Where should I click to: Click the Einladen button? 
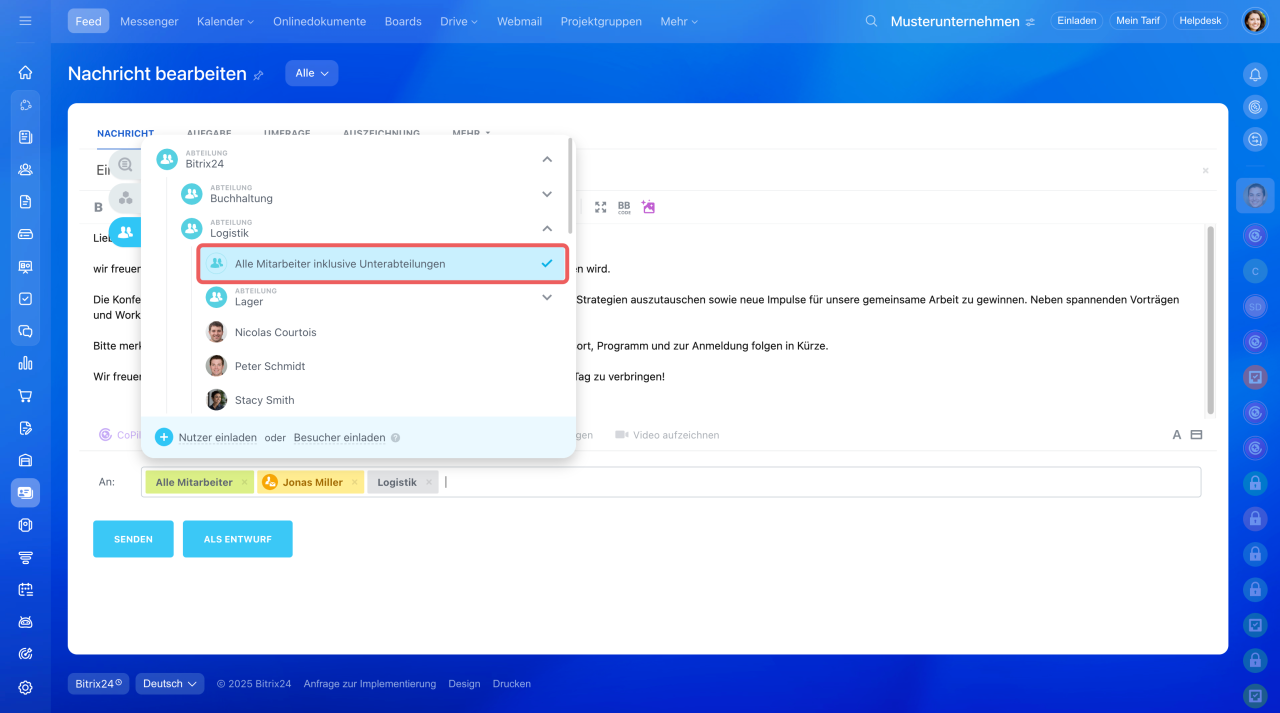tap(1077, 21)
